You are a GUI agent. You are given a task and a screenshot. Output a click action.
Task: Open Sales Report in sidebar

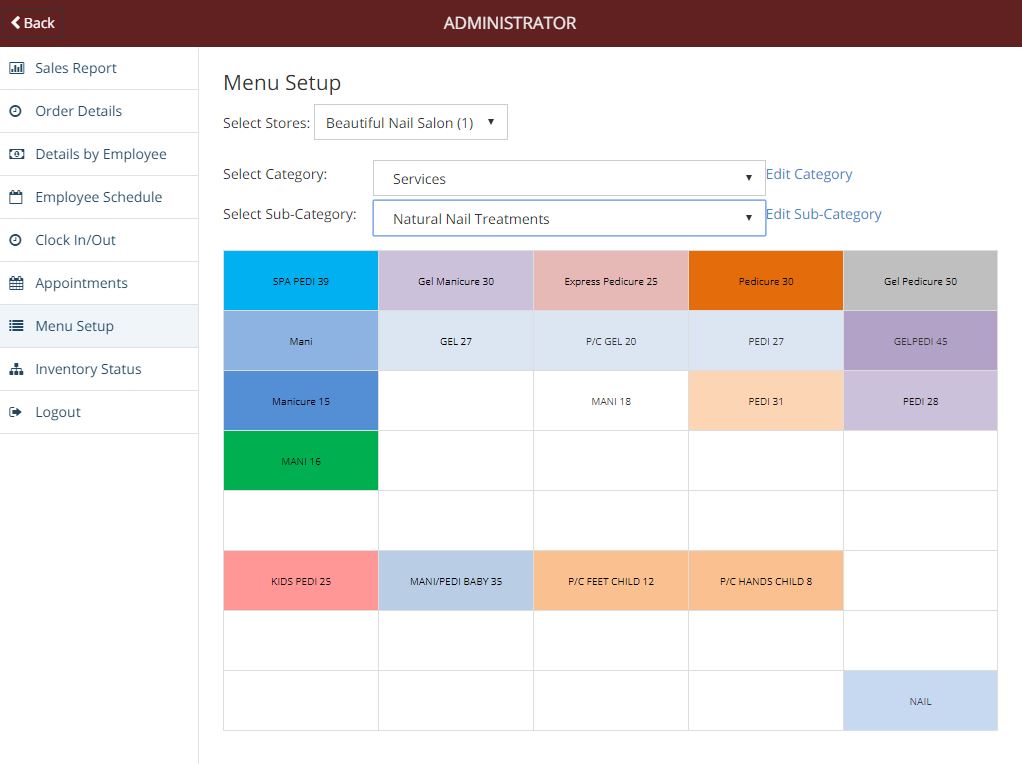coord(99,68)
